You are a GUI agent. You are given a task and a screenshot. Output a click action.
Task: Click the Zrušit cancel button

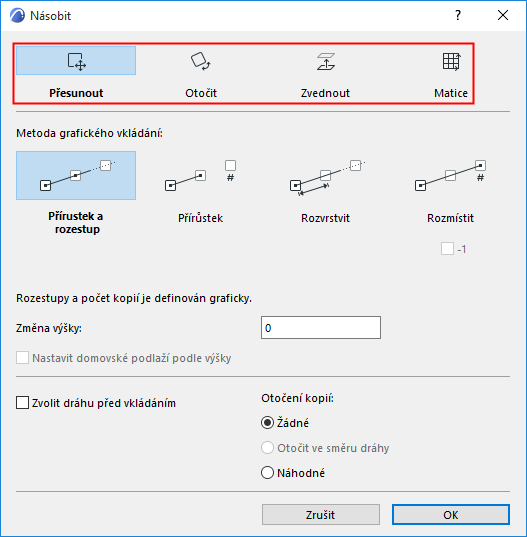pyautogui.click(x=321, y=514)
